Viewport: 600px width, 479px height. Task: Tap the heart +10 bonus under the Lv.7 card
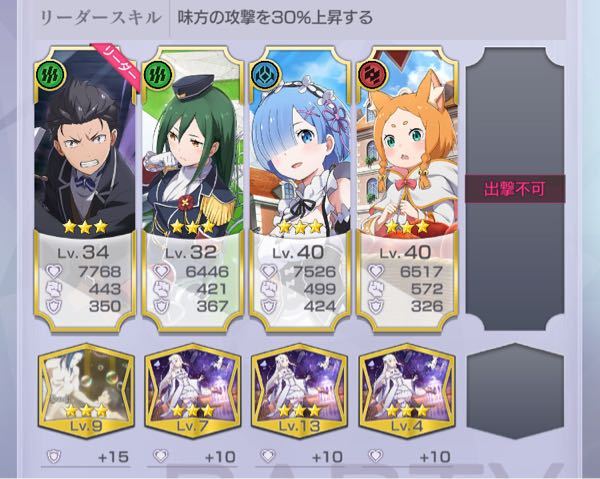coord(193,457)
